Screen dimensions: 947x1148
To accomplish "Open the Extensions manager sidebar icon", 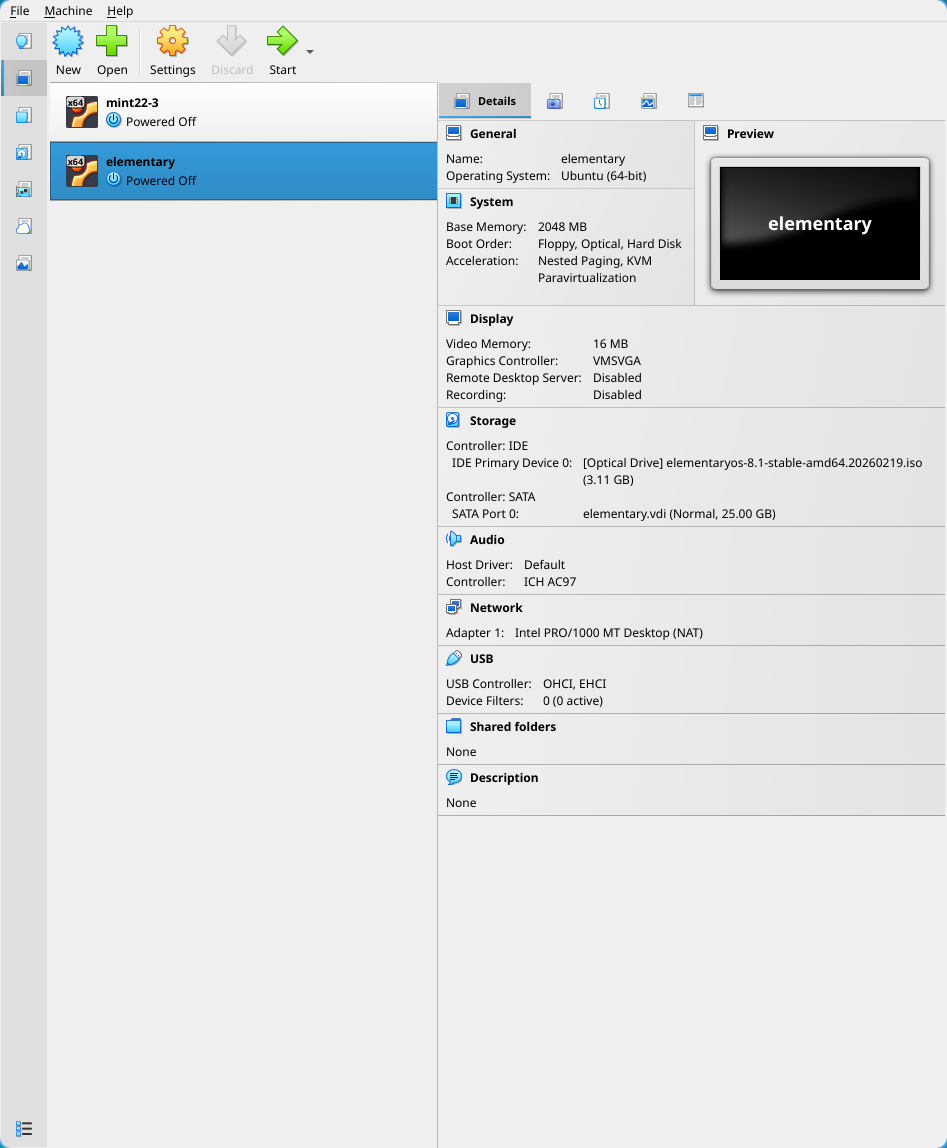I will [x=23, y=115].
